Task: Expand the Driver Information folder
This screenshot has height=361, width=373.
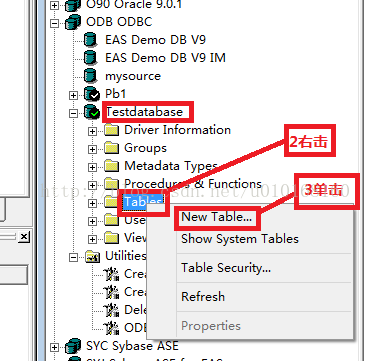Action: click(x=92, y=132)
